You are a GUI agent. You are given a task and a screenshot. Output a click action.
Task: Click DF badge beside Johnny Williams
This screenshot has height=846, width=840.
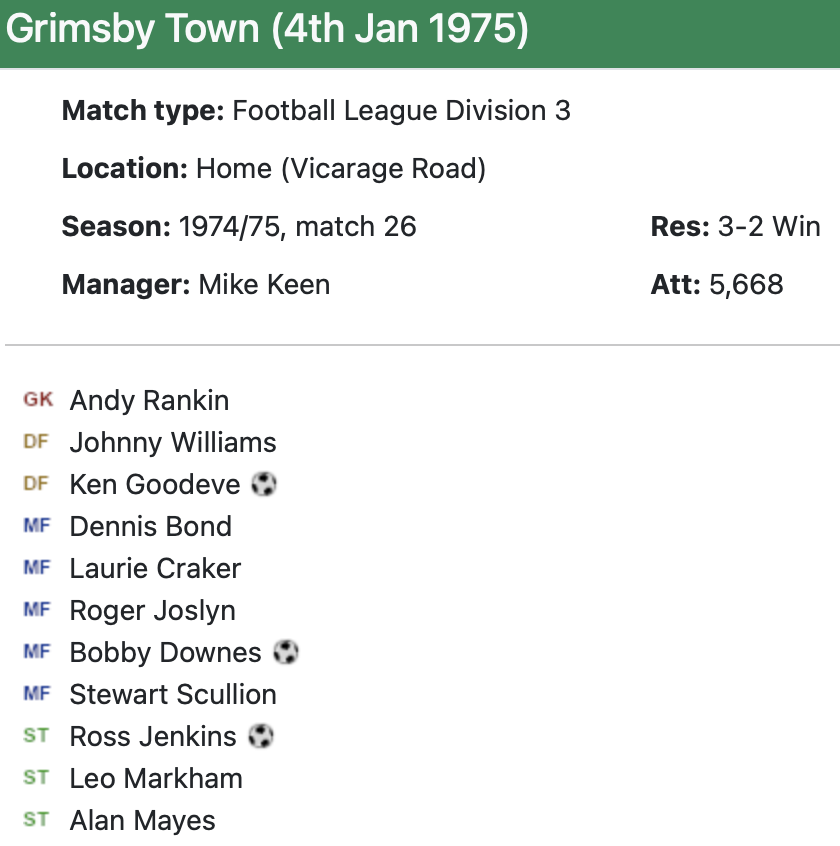point(36,442)
